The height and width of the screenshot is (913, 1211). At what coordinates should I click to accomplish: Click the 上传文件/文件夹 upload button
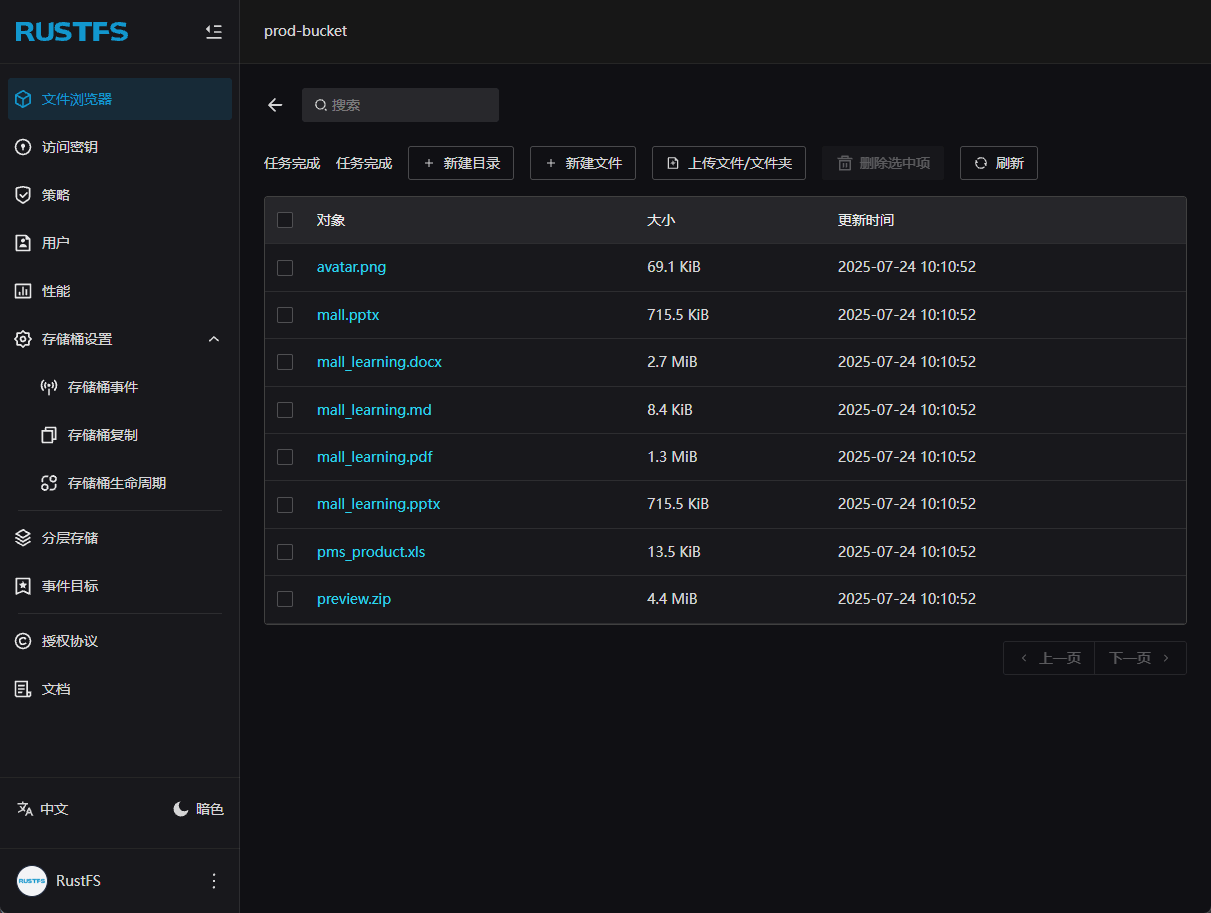click(728, 163)
